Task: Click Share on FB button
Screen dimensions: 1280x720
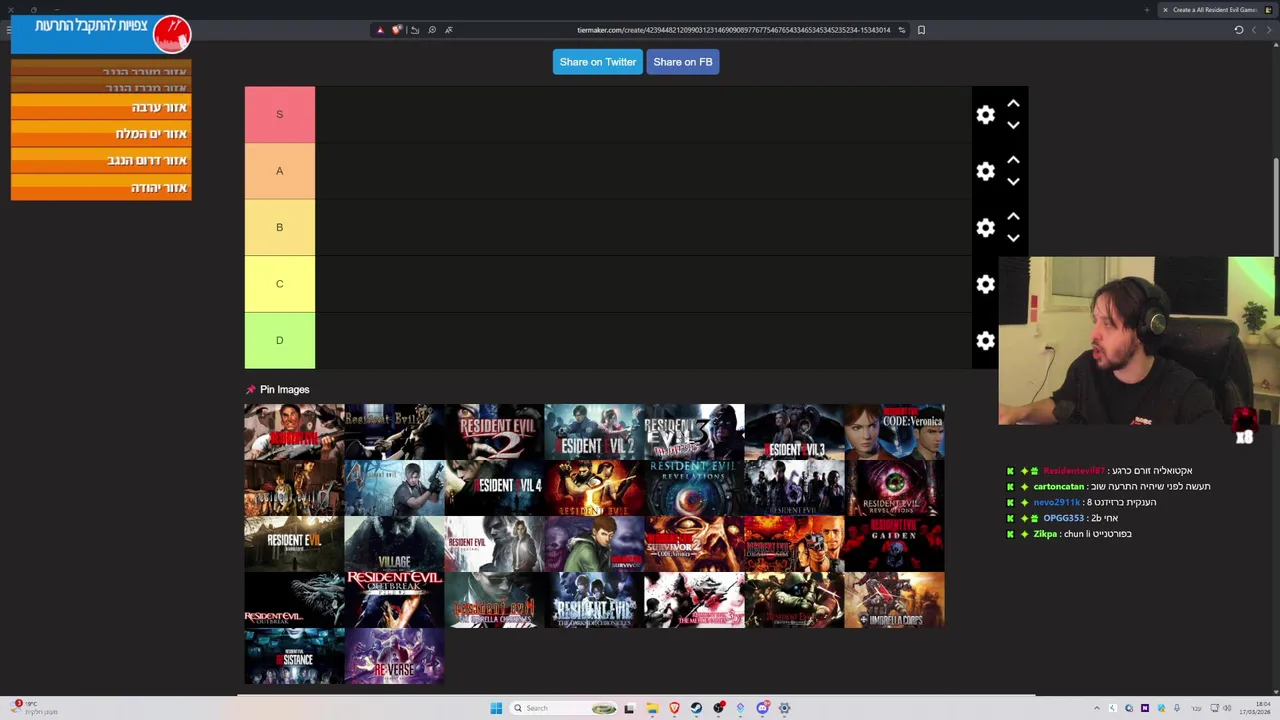Action: [x=683, y=62]
